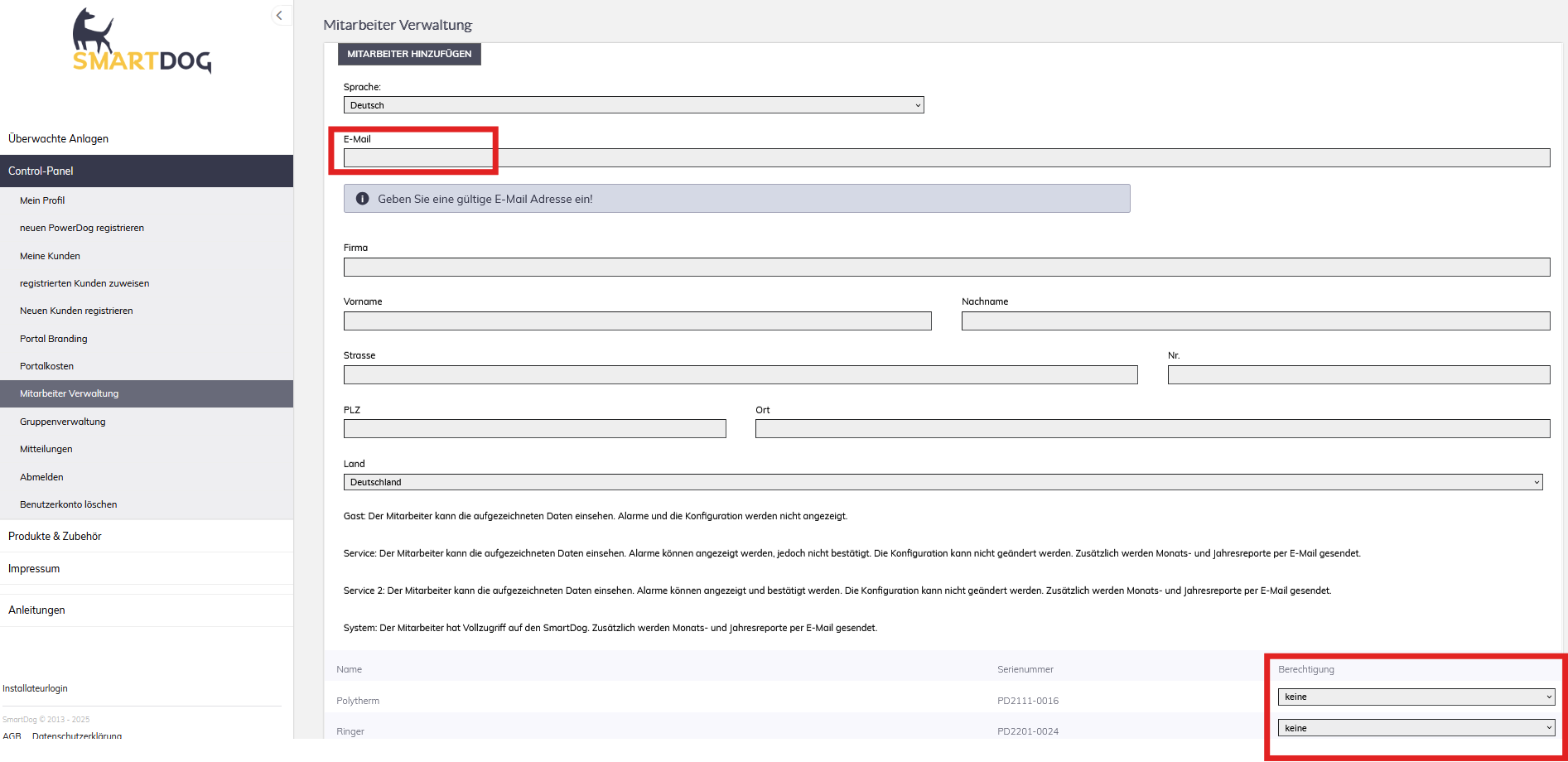Expand Produkte & Zubehör section
The image size is (1568, 762).
tap(55, 536)
